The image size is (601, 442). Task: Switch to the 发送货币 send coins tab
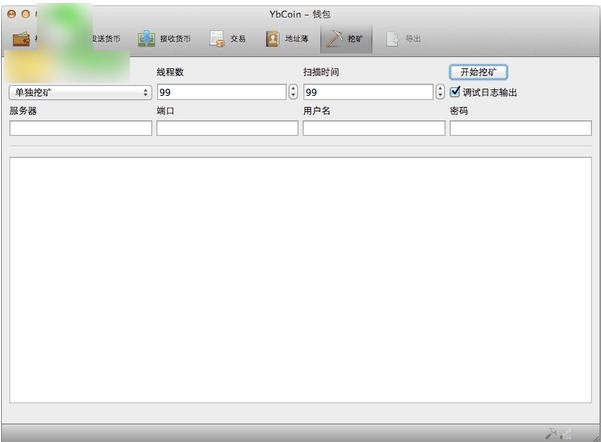(x=106, y=39)
